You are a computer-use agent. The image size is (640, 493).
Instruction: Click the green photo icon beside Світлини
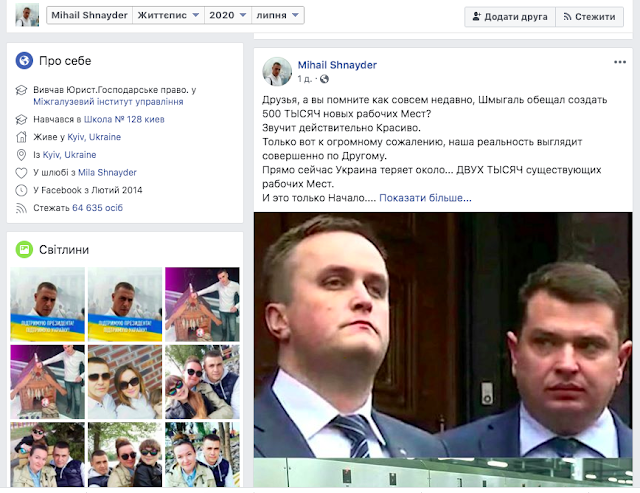click(24, 249)
